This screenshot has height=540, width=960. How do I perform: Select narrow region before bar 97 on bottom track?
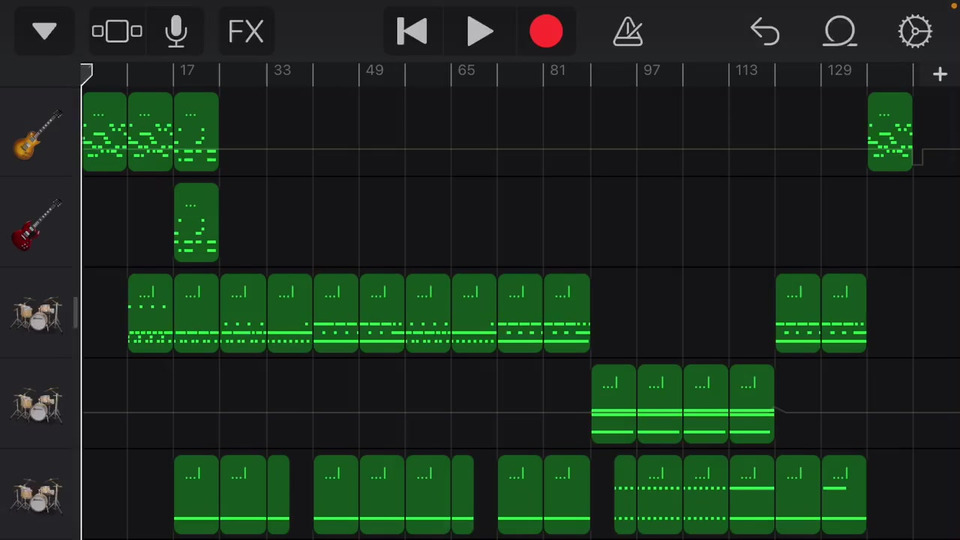click(624, 495)
